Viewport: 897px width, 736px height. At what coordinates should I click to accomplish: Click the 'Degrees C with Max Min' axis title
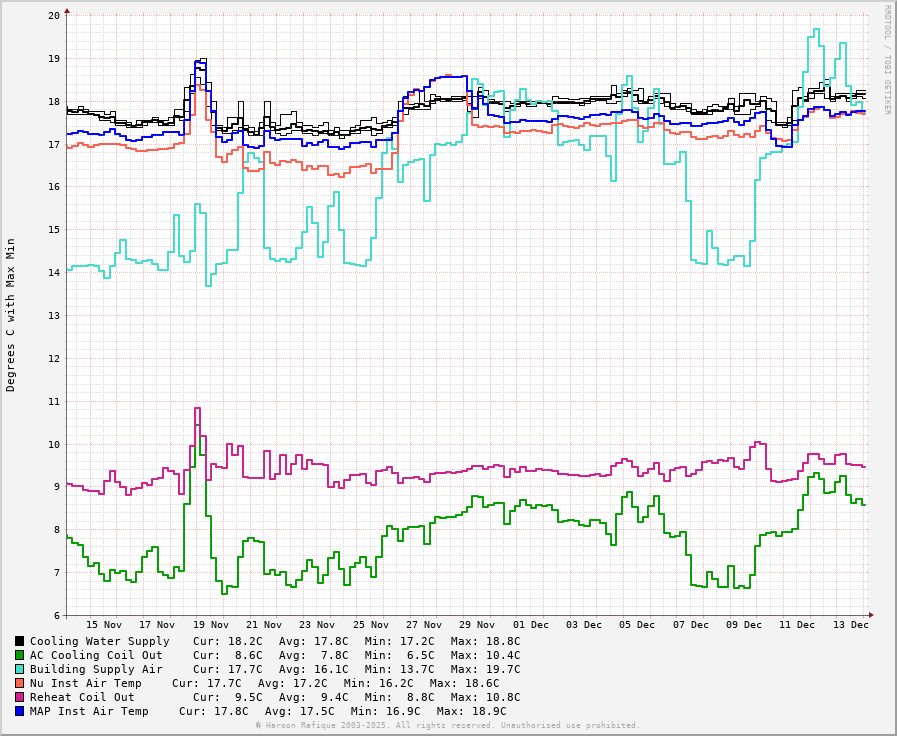tap(11, 314)
